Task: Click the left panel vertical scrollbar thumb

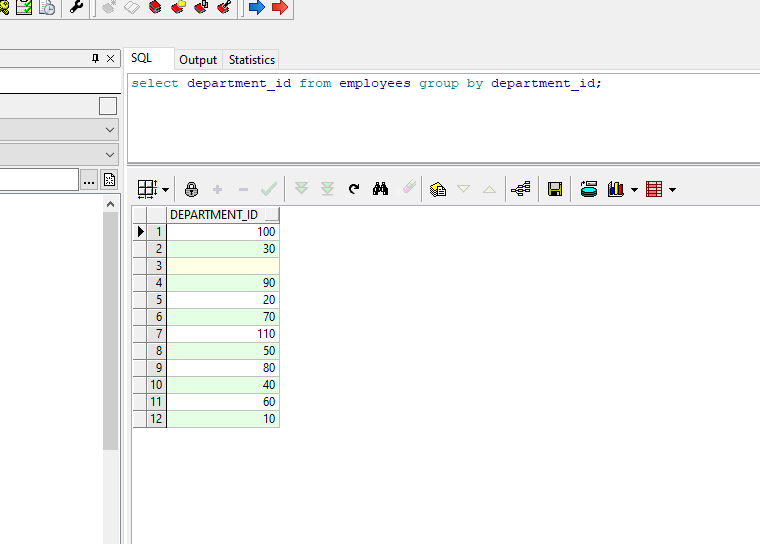Action: [x=111, y=331]
